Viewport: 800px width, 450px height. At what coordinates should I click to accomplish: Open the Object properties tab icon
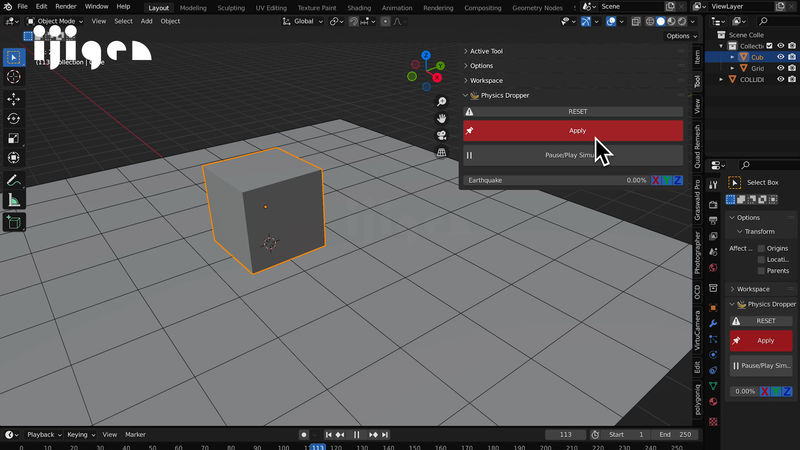(713, 308)
